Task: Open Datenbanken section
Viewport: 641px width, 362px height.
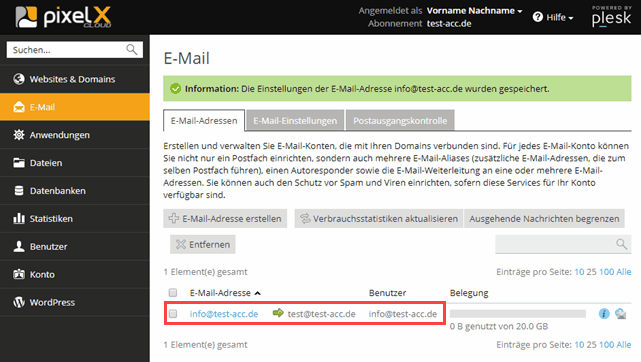Action: coord(75,191)
